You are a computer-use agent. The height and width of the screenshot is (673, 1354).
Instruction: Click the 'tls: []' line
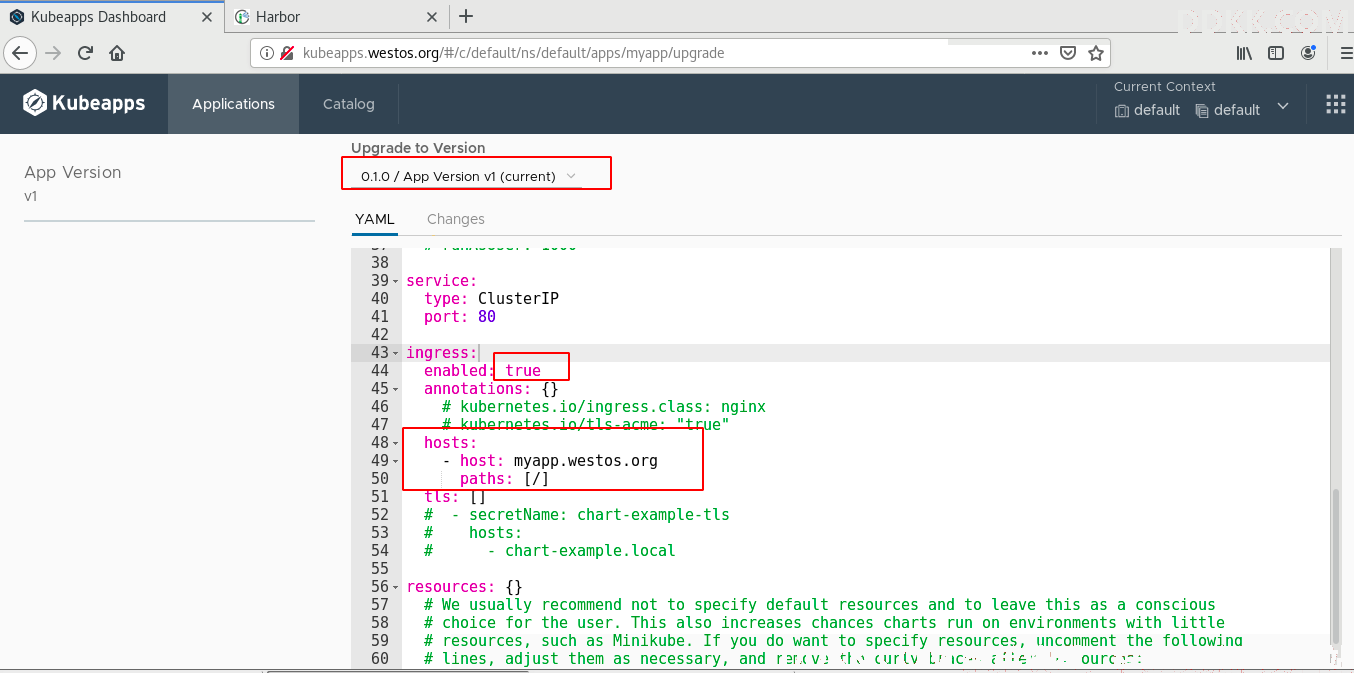[x=455, y=497]
